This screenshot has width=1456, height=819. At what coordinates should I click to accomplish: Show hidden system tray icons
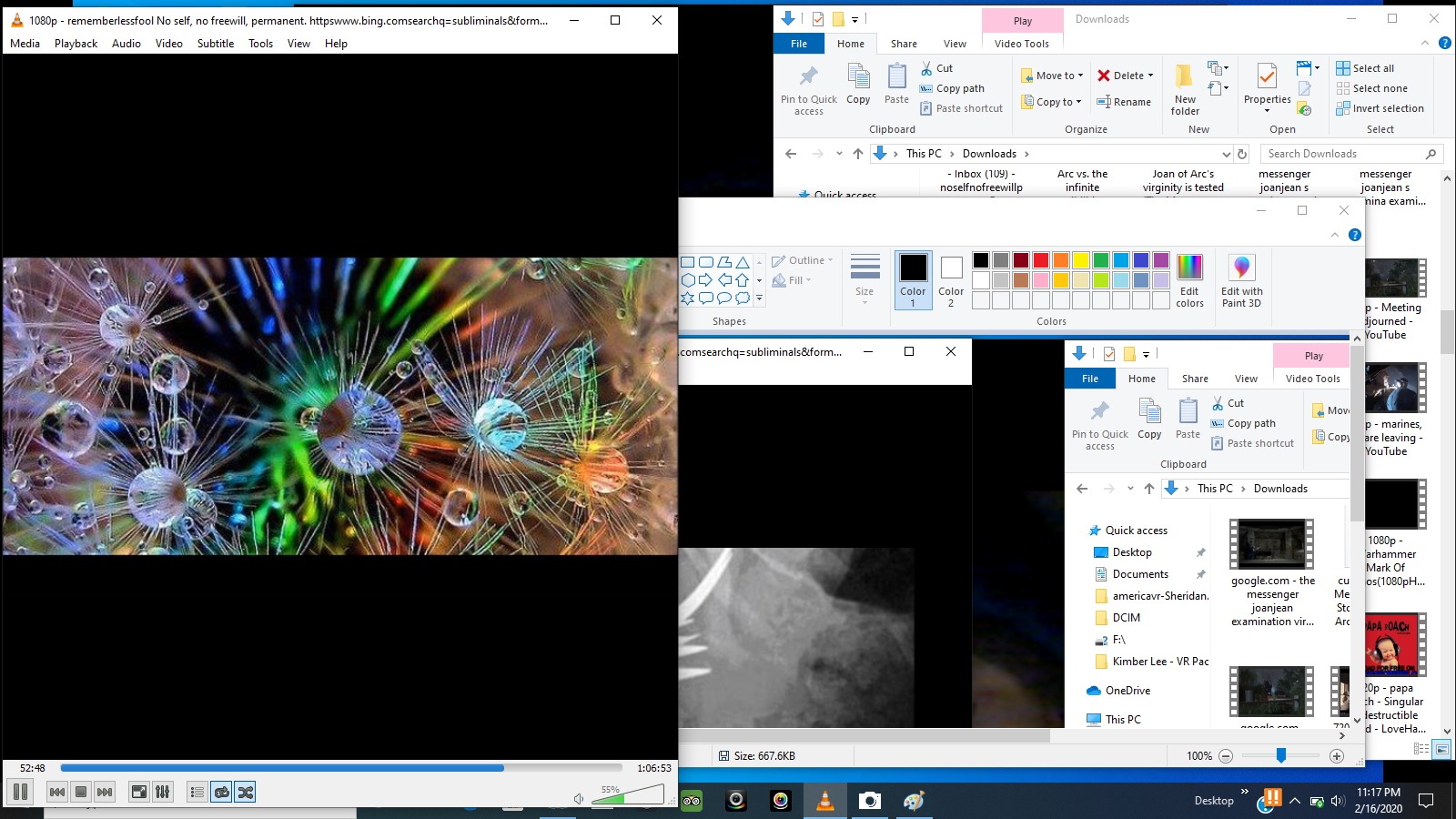pyautogui.click(x=1295, y=801)
